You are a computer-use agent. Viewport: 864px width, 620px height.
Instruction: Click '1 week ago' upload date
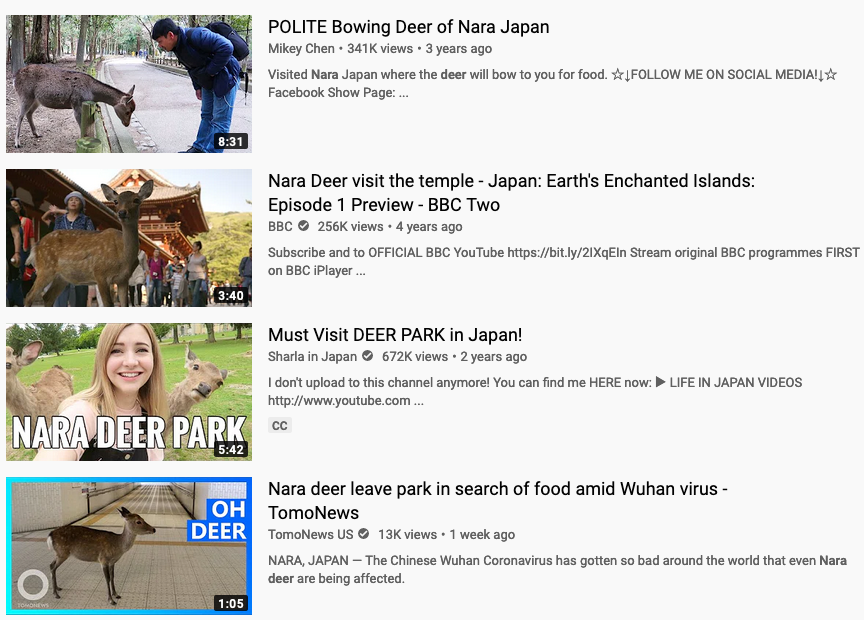482,535
